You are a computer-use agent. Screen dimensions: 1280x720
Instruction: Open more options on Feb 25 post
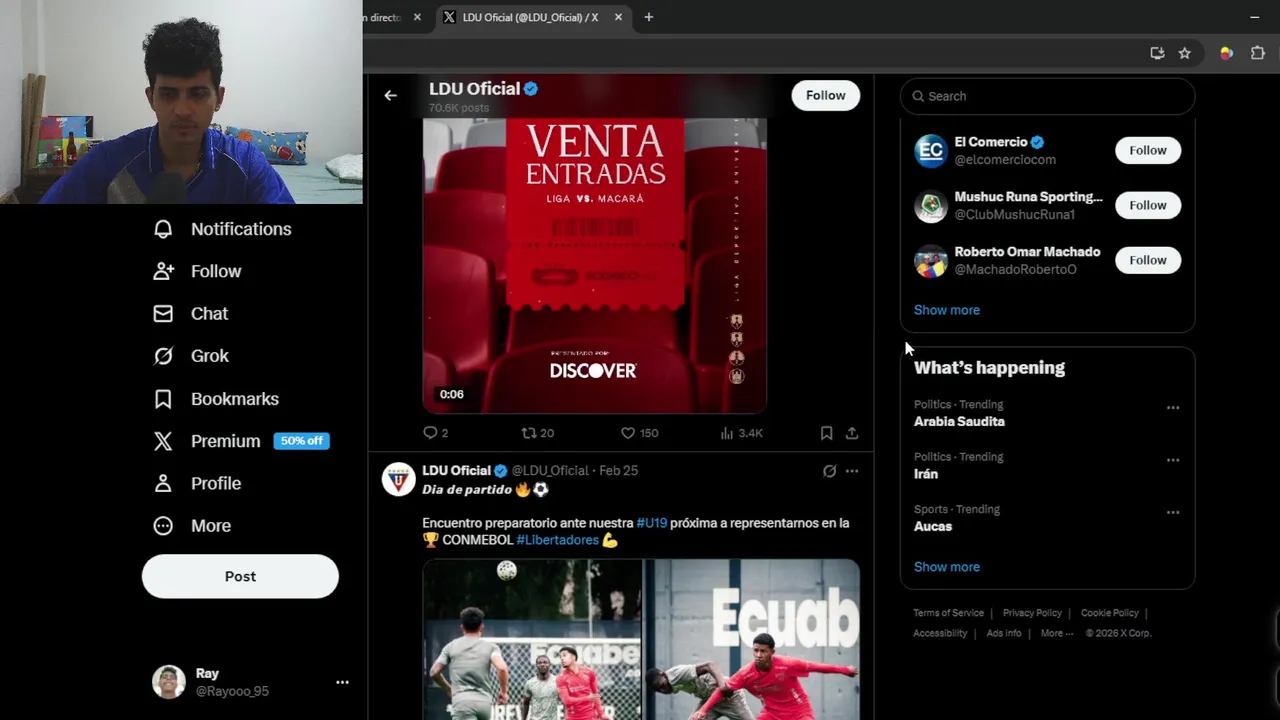pyautogui.click(x=852, y=471)
